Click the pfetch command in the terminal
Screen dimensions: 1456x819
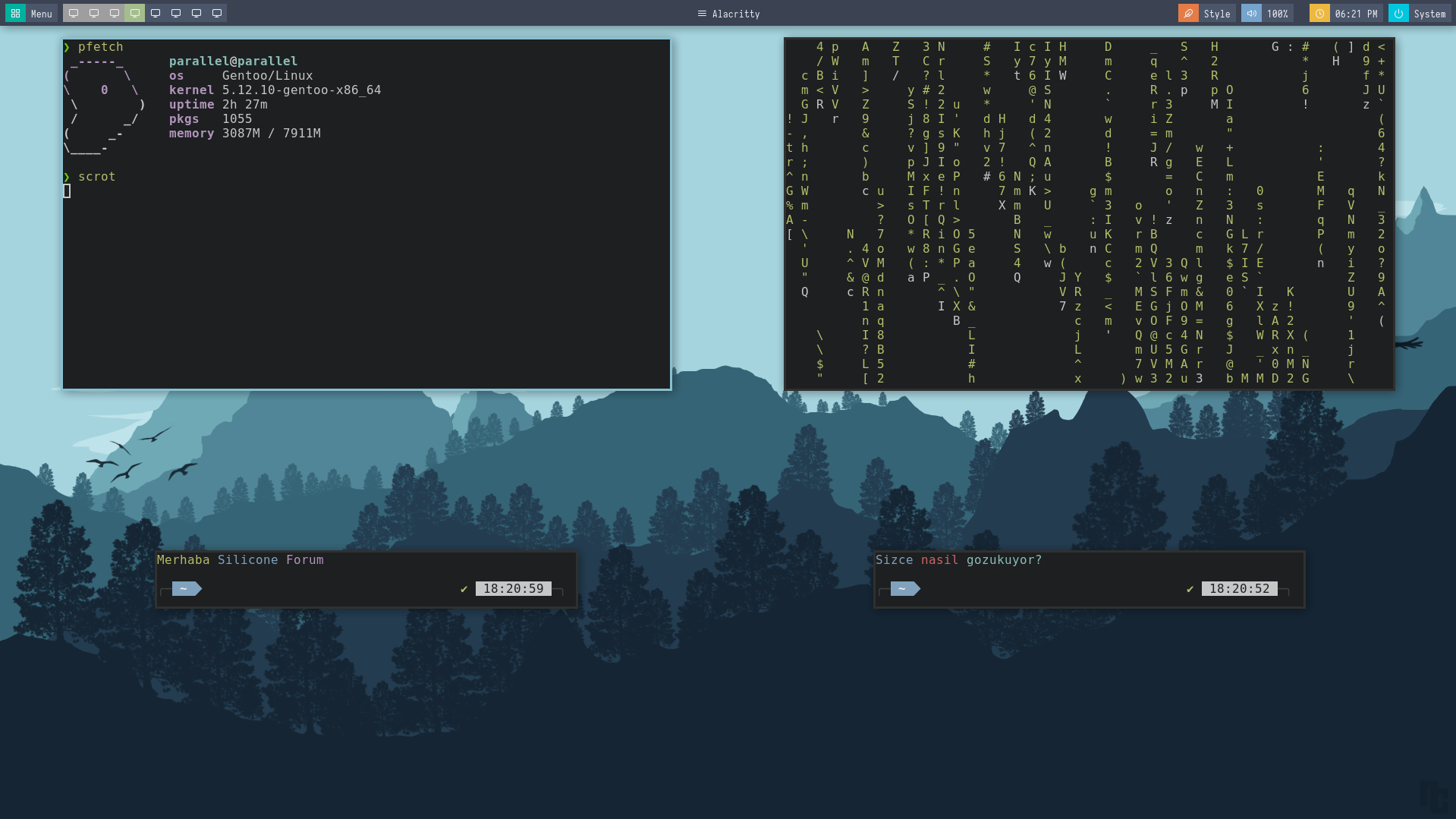(x=100, y=47)
